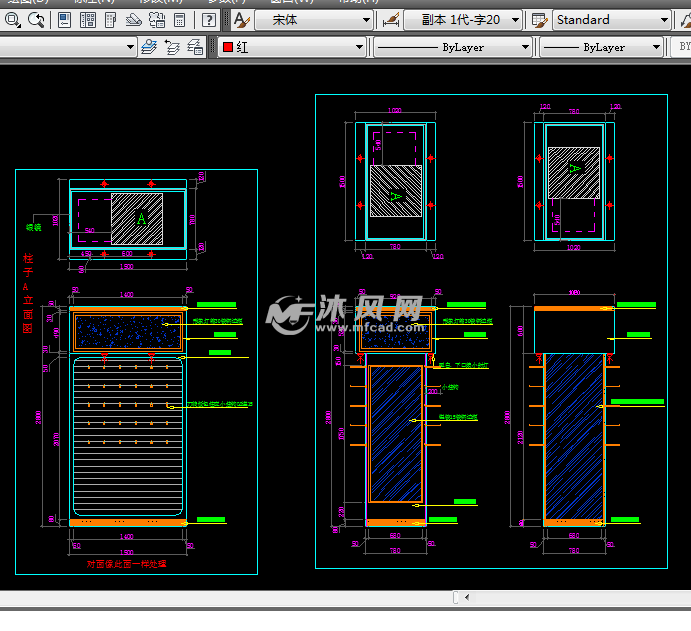Open the Properties palette icon
This screenshot has width=691, height=631.
(64, 20)
